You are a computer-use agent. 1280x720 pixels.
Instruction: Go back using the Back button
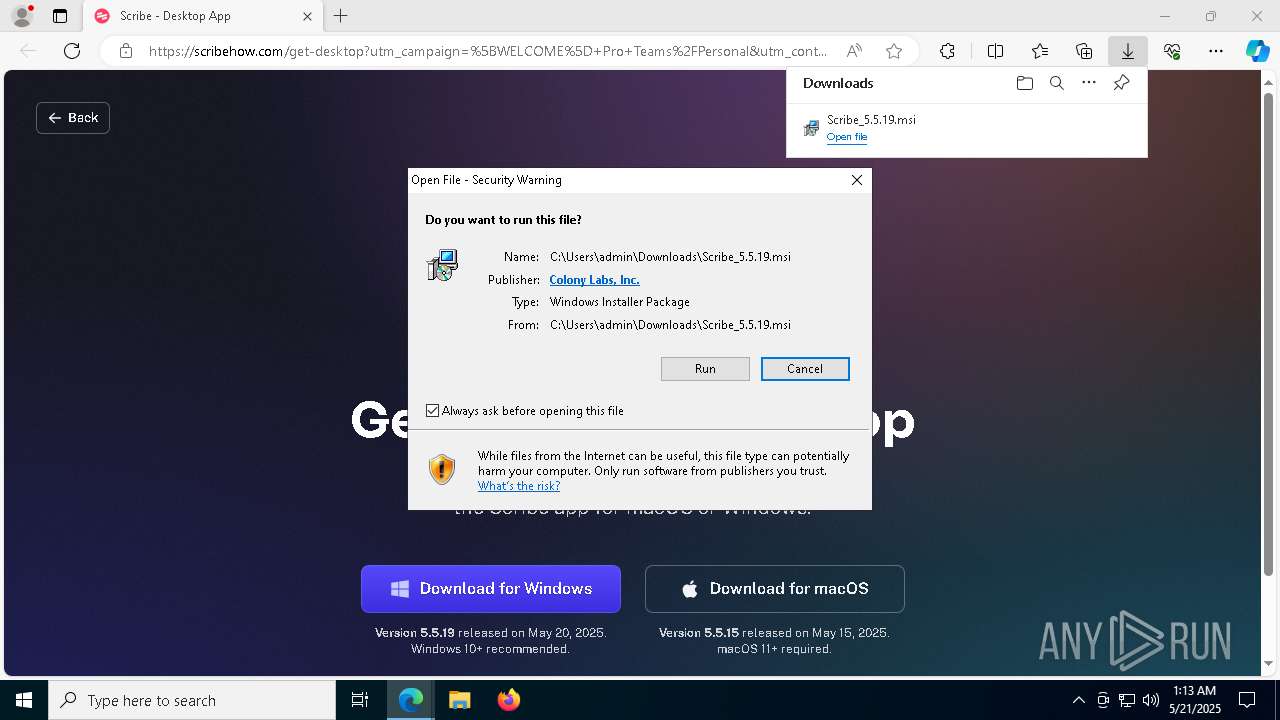pyautogui.click(x=73, y=118)
